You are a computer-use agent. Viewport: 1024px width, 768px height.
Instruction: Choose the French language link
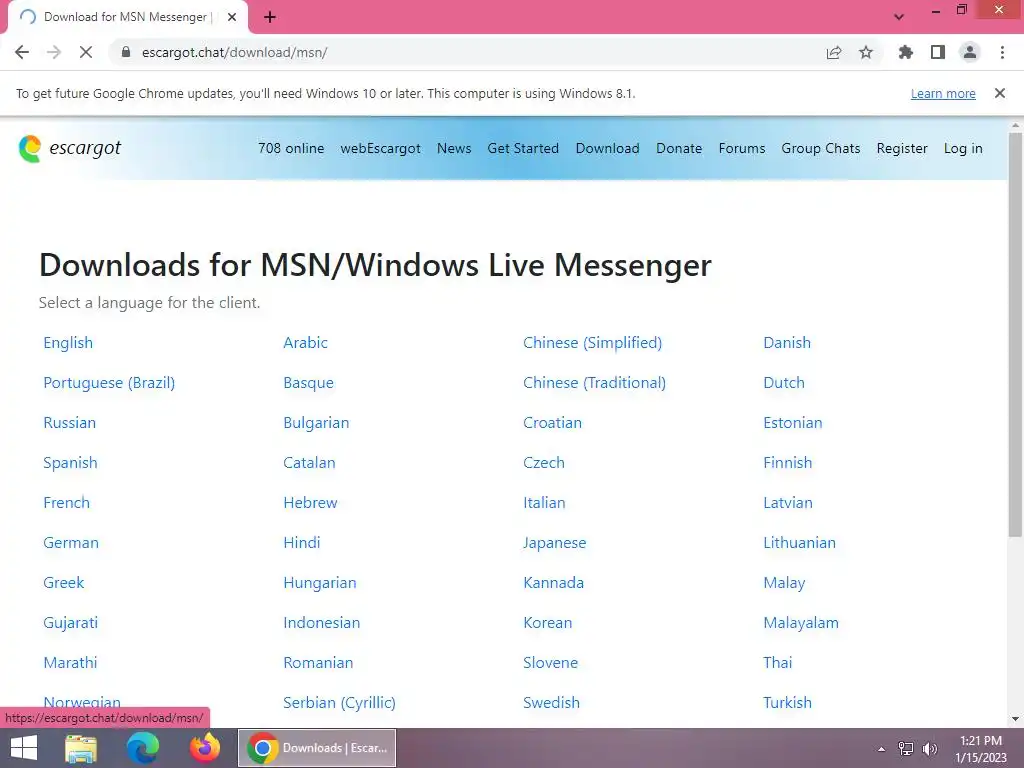66,503
